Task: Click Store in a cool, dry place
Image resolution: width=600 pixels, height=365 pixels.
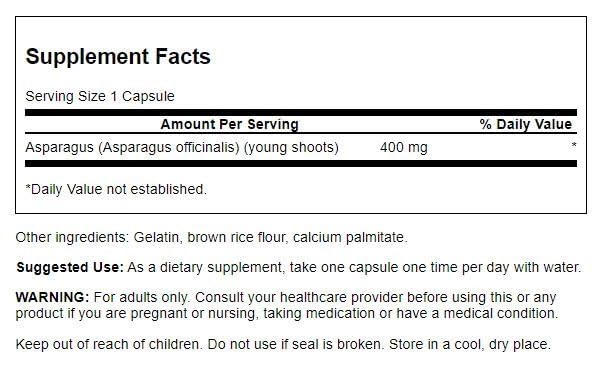Action: pyautogui.click(x=470, y=344)
